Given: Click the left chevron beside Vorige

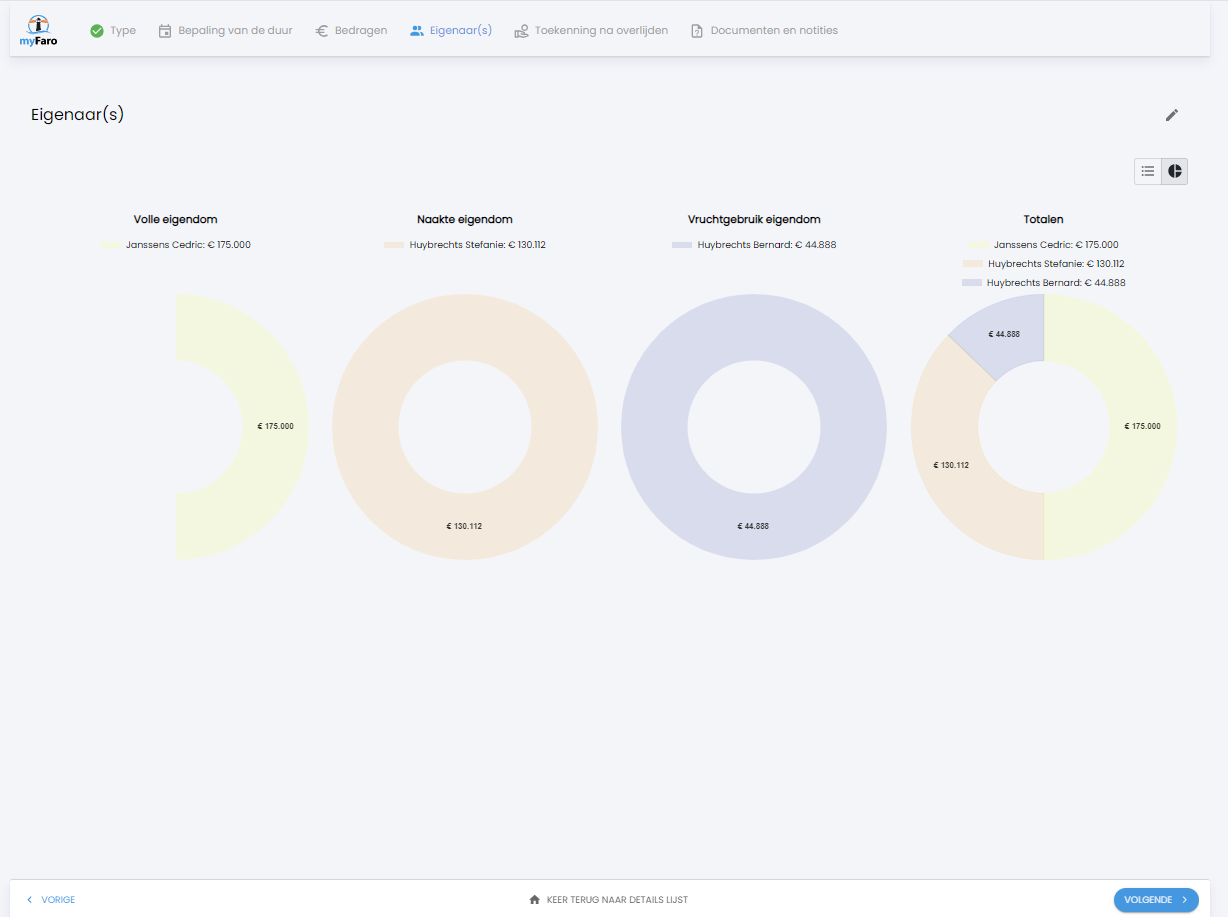Looking at the screenshot, I should coord(30,900).
